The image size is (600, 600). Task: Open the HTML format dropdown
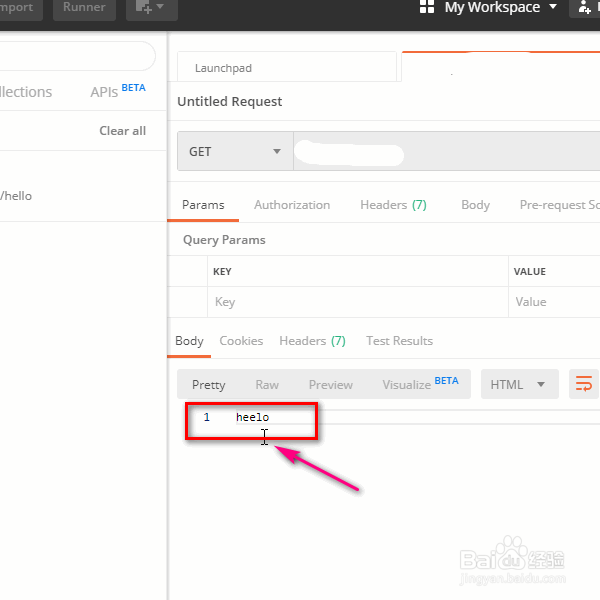tap(520, 384)
